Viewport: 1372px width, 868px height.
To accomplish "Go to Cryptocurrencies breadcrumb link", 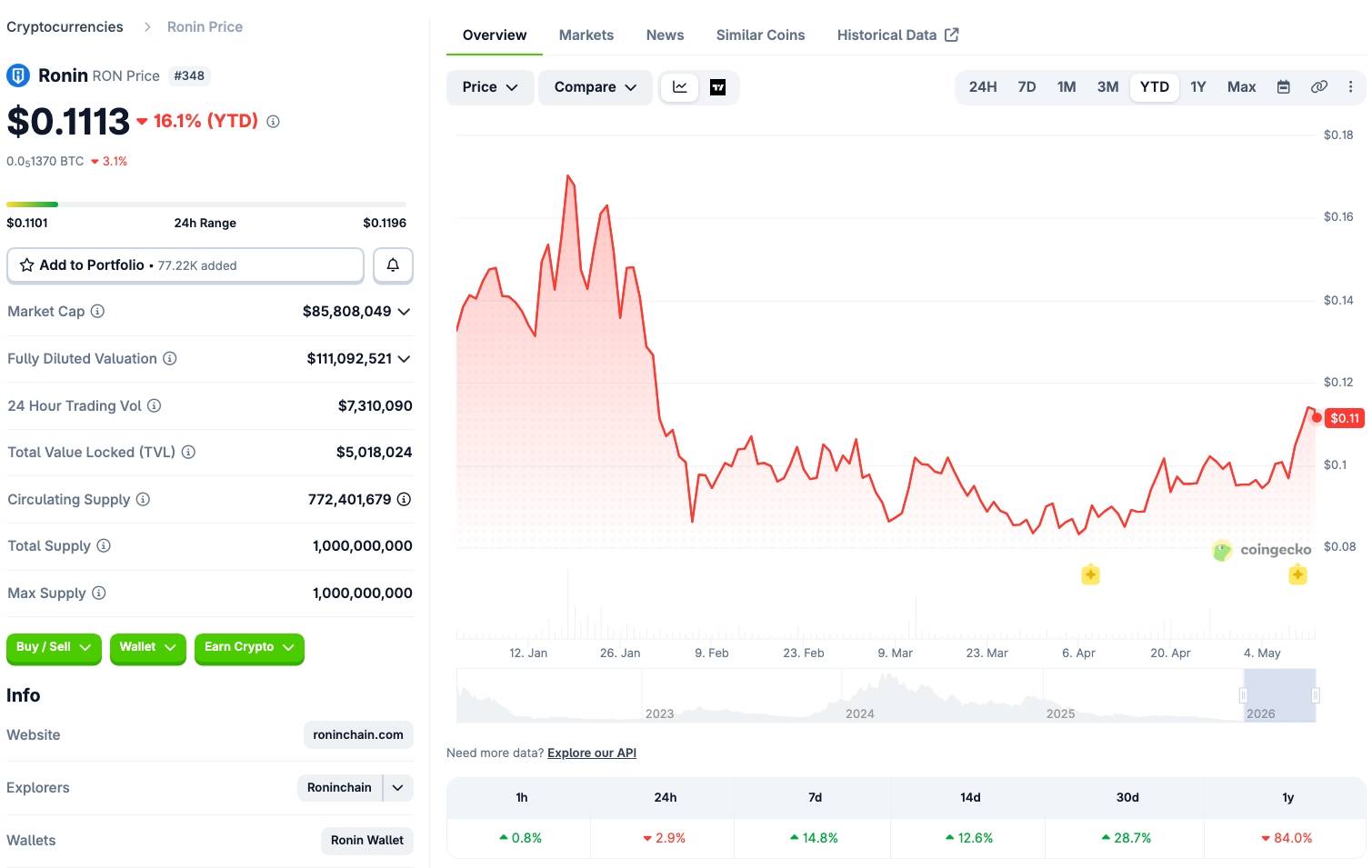I will [x=65, y=27].
